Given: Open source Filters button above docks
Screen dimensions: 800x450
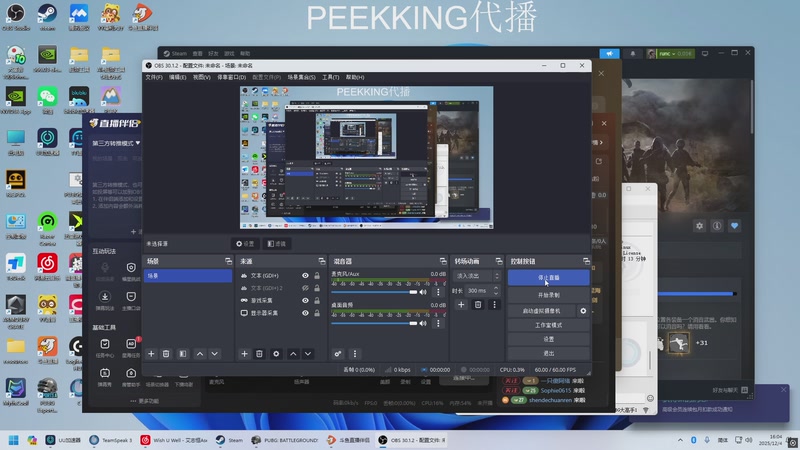Looking at the screenshot, I should pyautogui.click(x=277, y=244).
